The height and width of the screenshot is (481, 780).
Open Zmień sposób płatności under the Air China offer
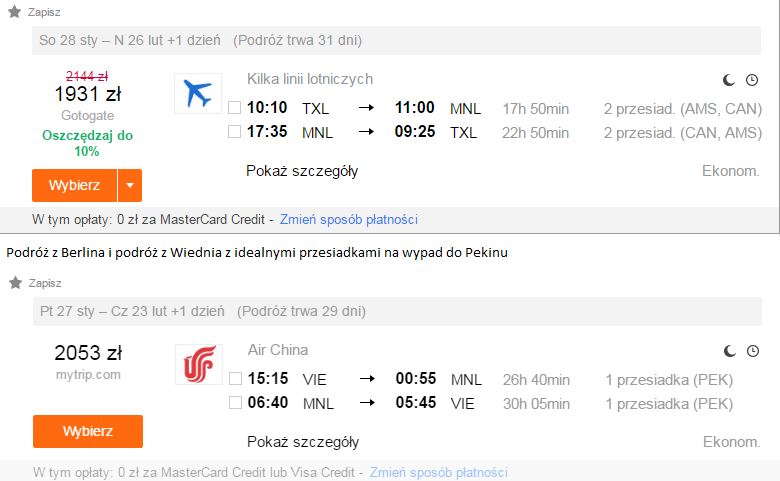439,472
